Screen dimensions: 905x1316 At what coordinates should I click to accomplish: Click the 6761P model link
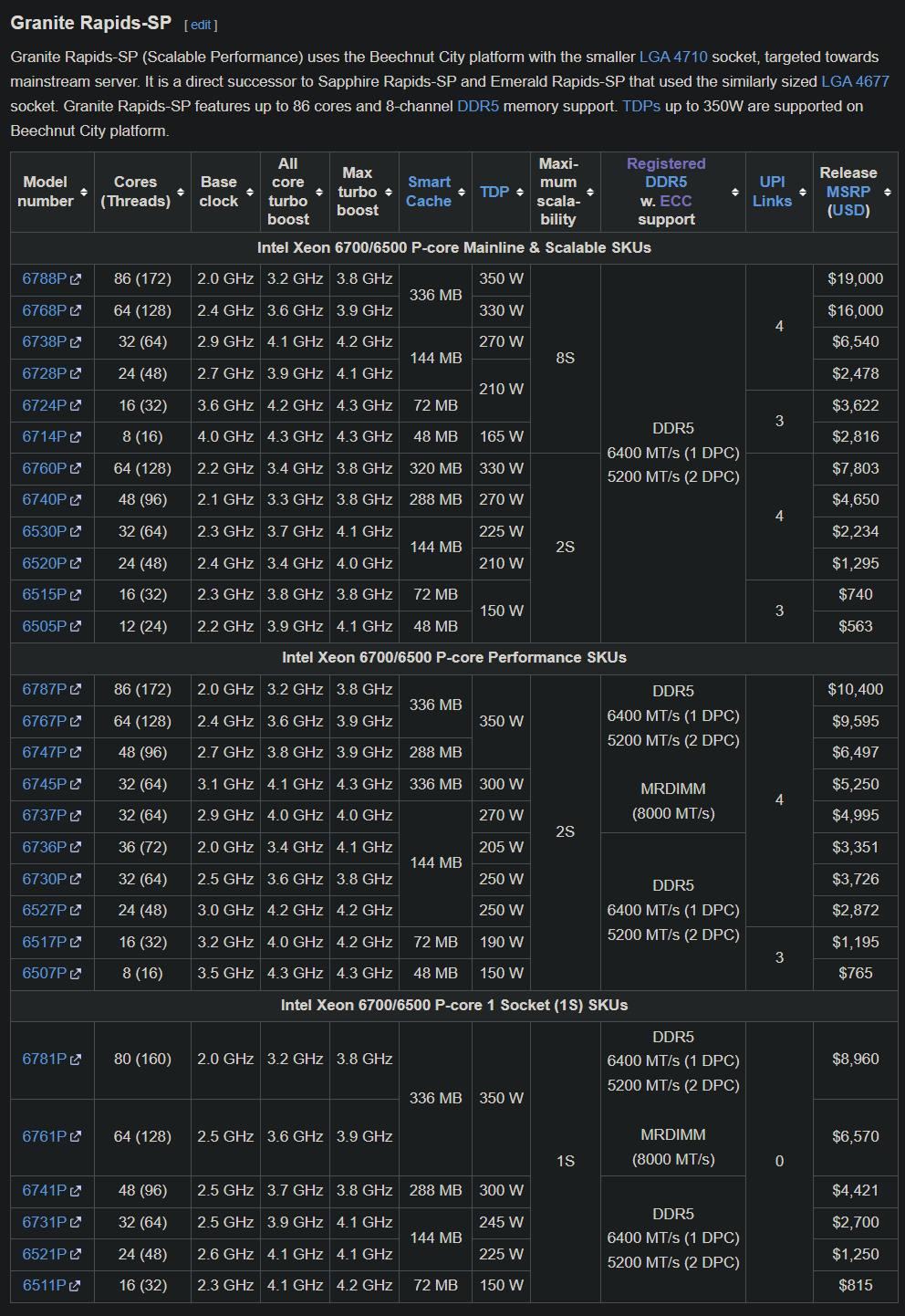point(45,1136)
